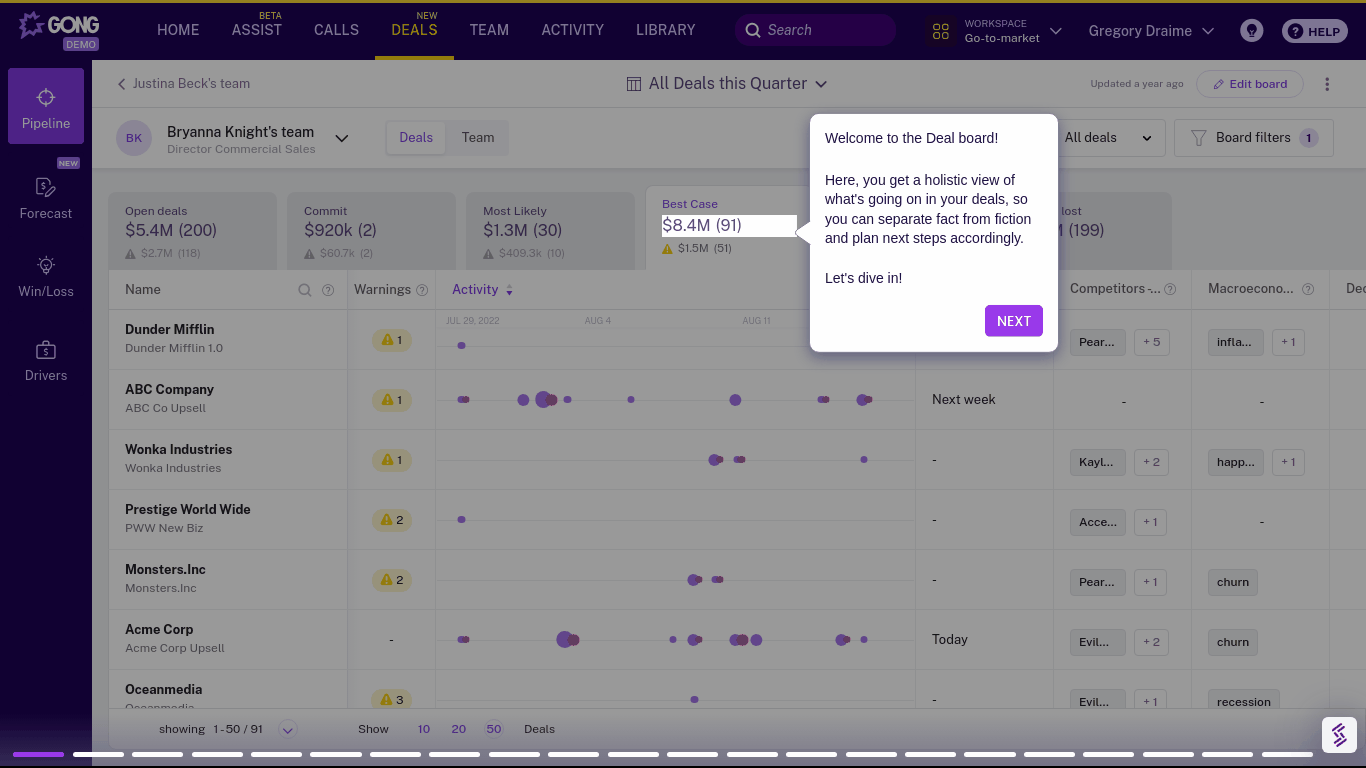Open the HELP button
The width and height of the screenshot is (1366, 768).
[1315, 31]
